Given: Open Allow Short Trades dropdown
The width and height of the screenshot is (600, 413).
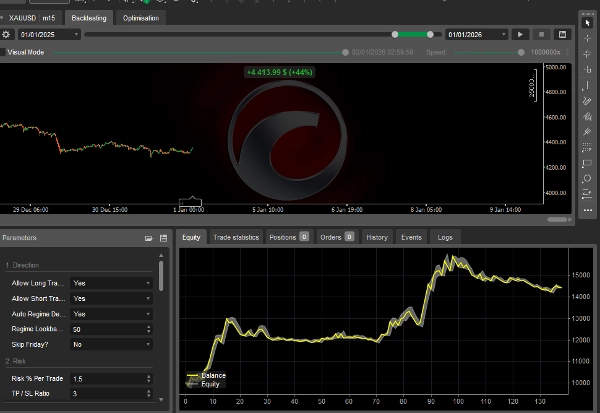Looking at the screenshot, I should pyautogui.click(x=111, y=299).
